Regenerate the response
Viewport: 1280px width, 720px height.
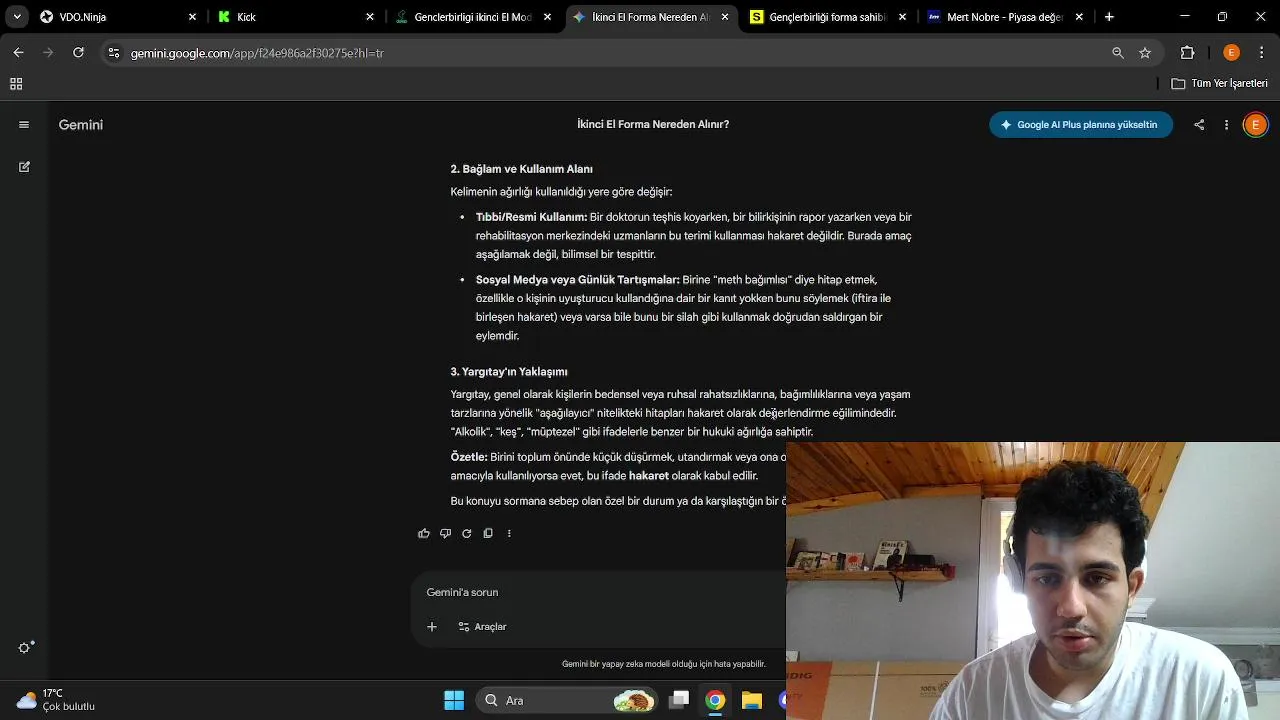coord(466,533)
